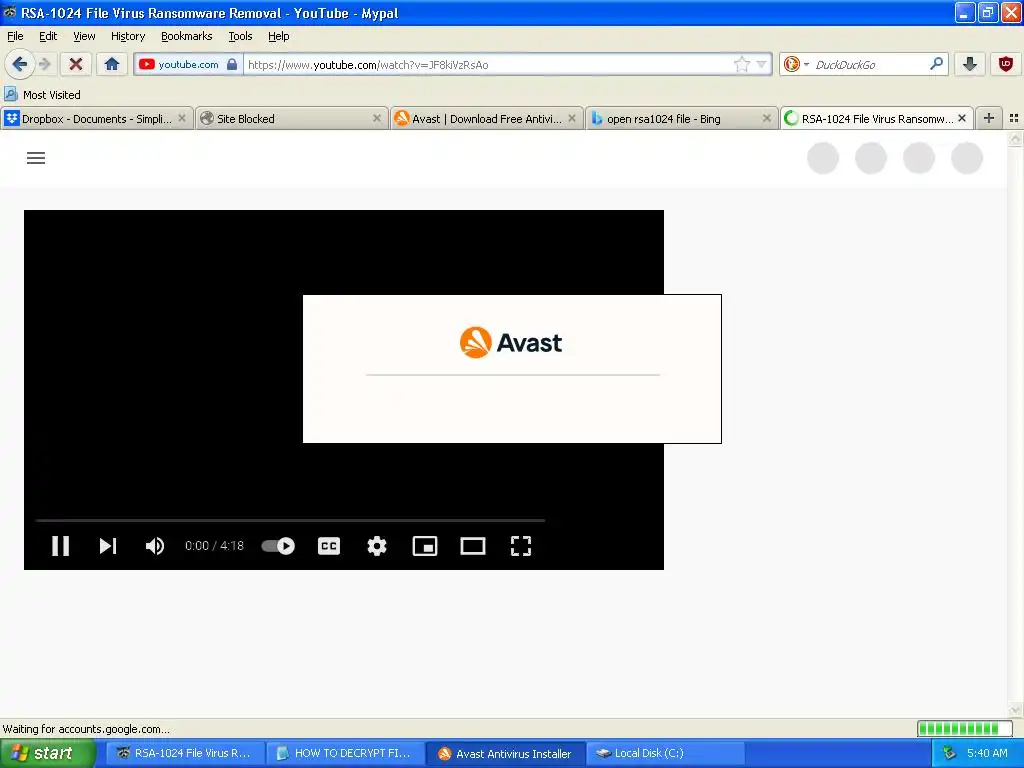Click the URL address field

tap(488, 65)
